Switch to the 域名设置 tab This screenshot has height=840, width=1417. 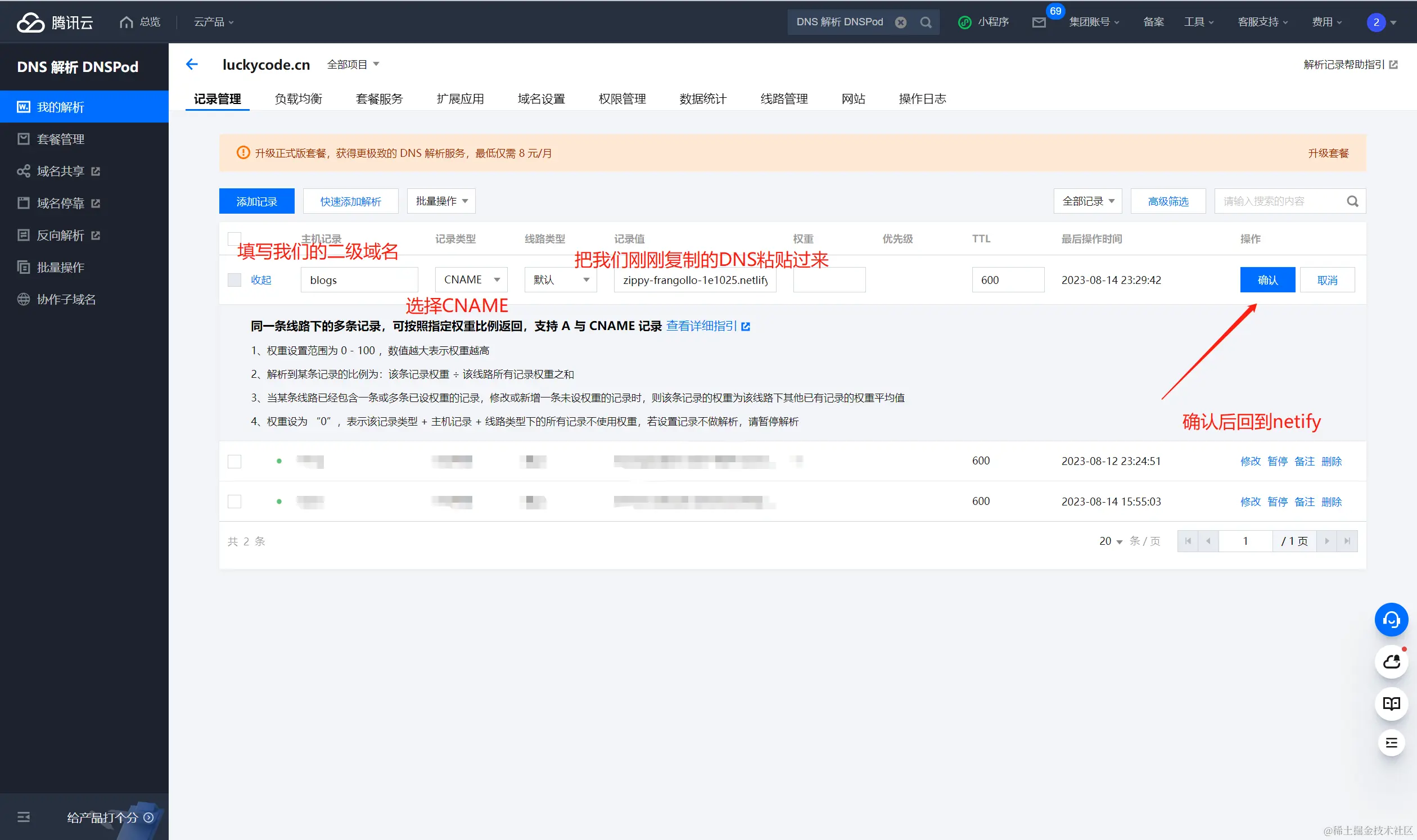click(541, 99)
